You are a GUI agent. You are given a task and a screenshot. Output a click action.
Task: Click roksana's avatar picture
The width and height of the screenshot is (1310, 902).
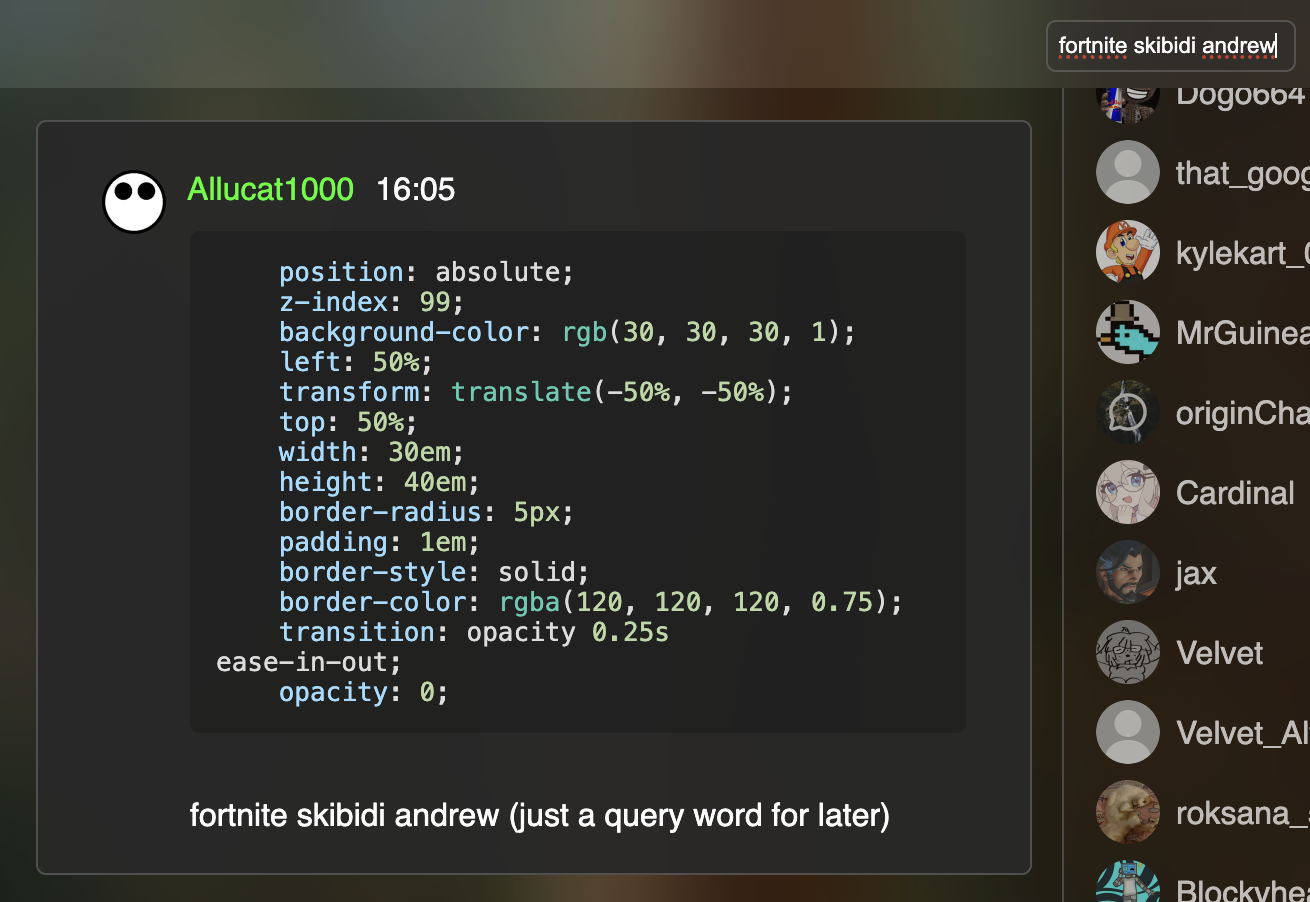(x=1128, y=812)
